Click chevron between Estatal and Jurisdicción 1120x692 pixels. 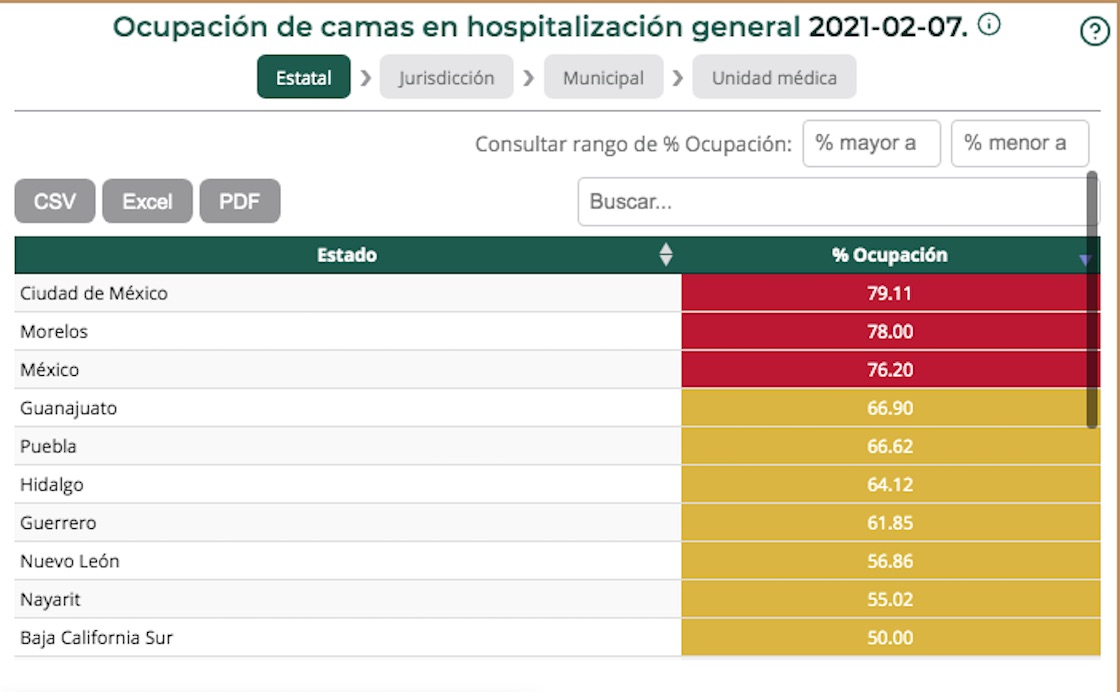pyautogui.click(x=366, y=78)
